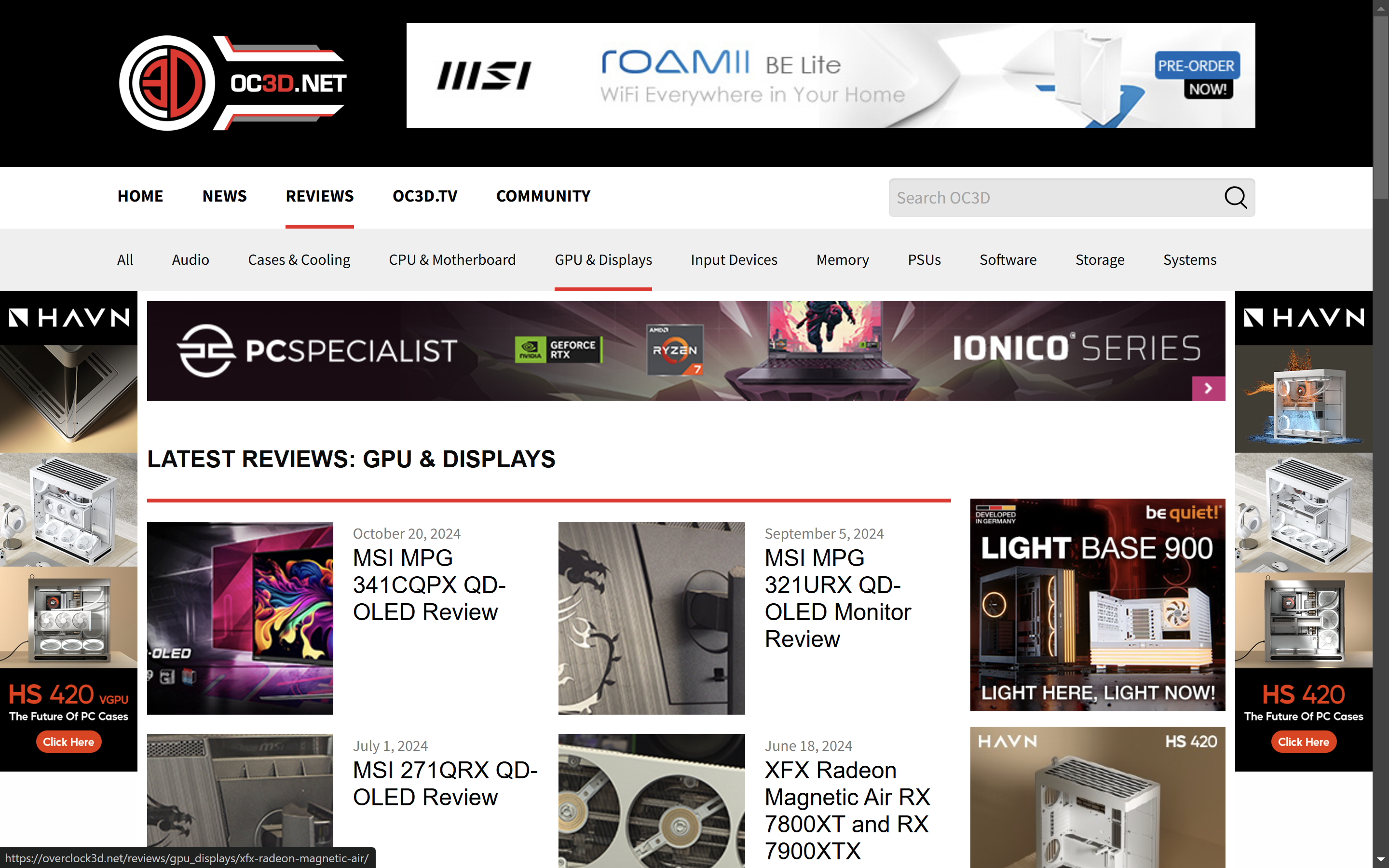The height and width of the screenshot is (868, 1389).
Task: Select the Cases & Cooling category tab
Action: [299, 259]
